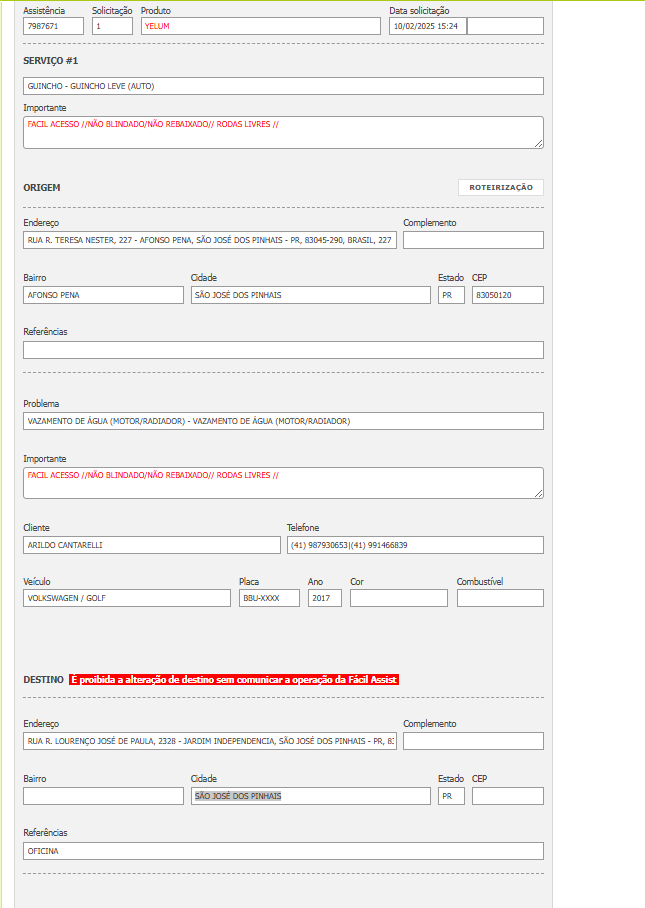Click the Problema field about vazamento
The height and width of the screenshot is (908, 645).
pyautogui.click(x=283, y=421)
